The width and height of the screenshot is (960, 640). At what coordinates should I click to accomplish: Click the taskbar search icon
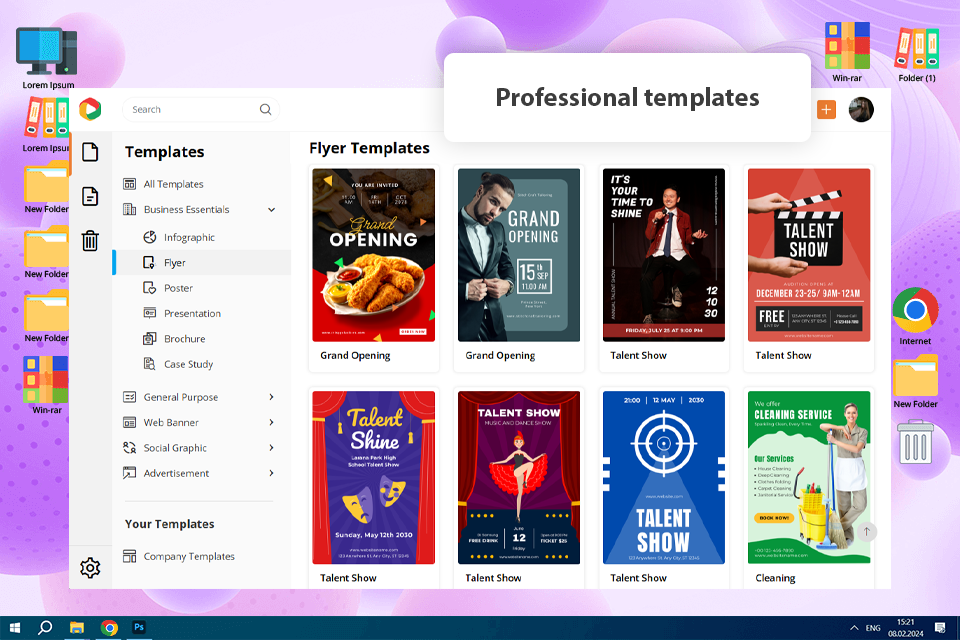[45, 628]
